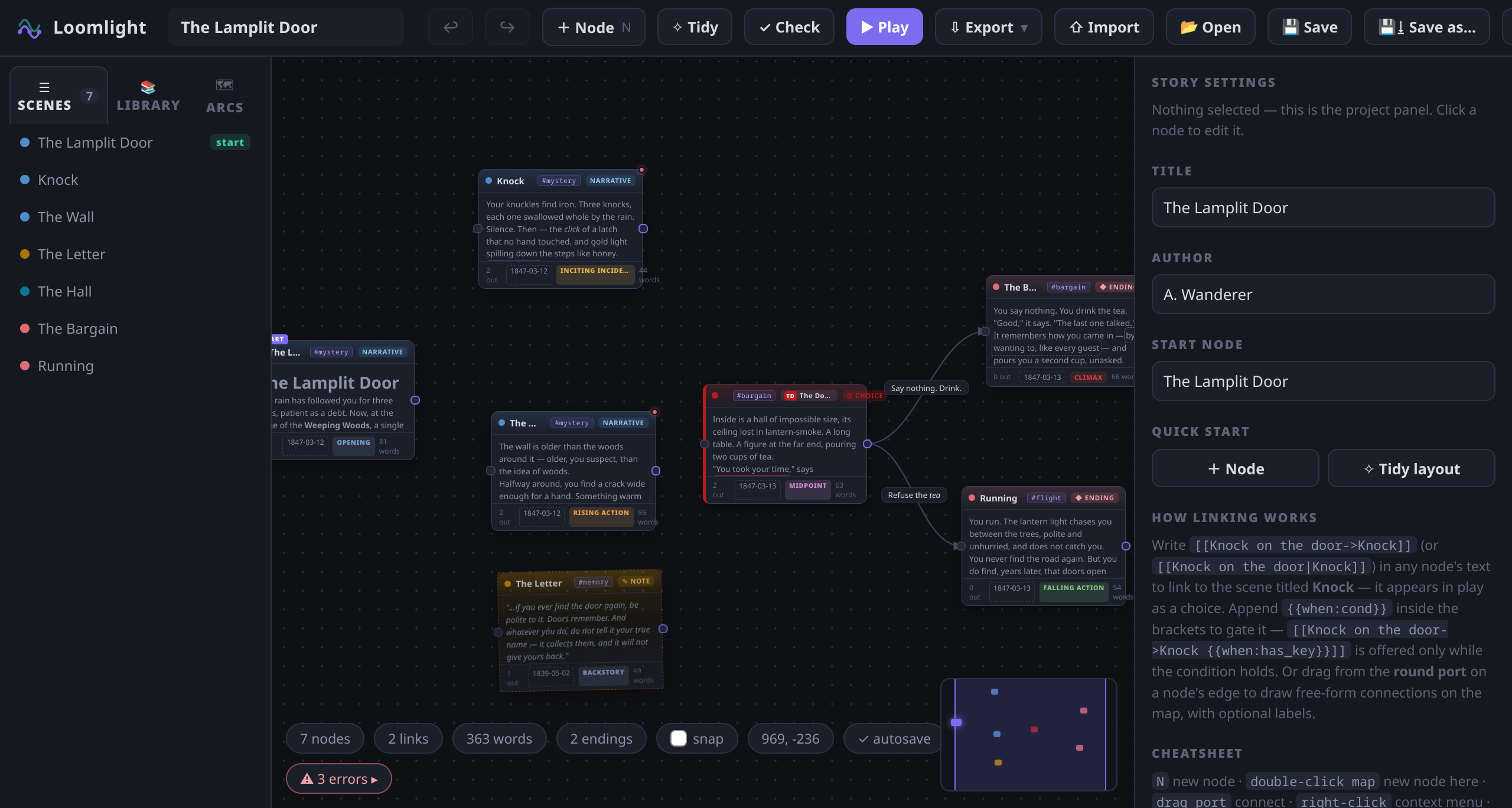The image size is (1512, 808).
Task: Start Play mode
Action: point(884,27)
